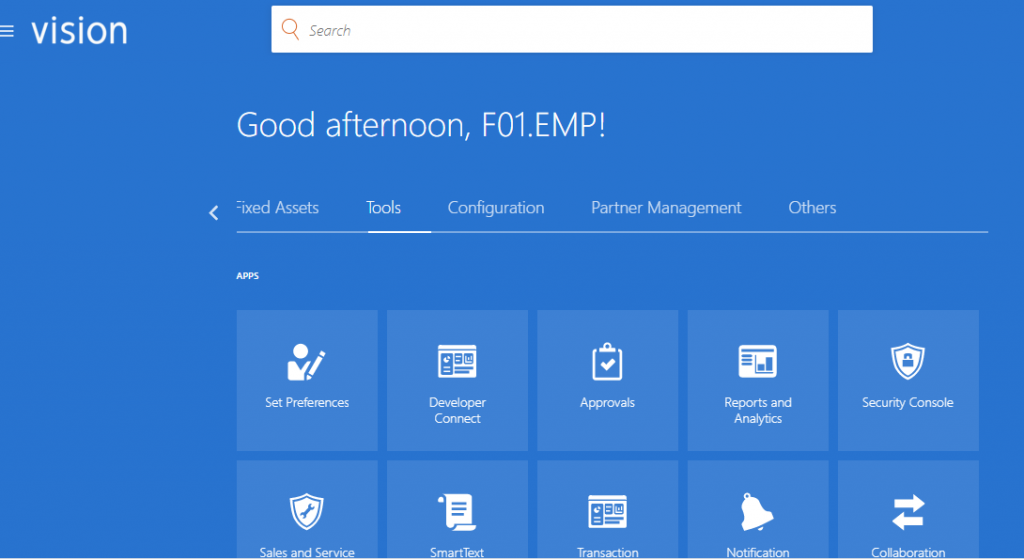The image size is (1024, 560).
Task: Open the Approvals clipboard icon
Action: [x=607, y=362]
